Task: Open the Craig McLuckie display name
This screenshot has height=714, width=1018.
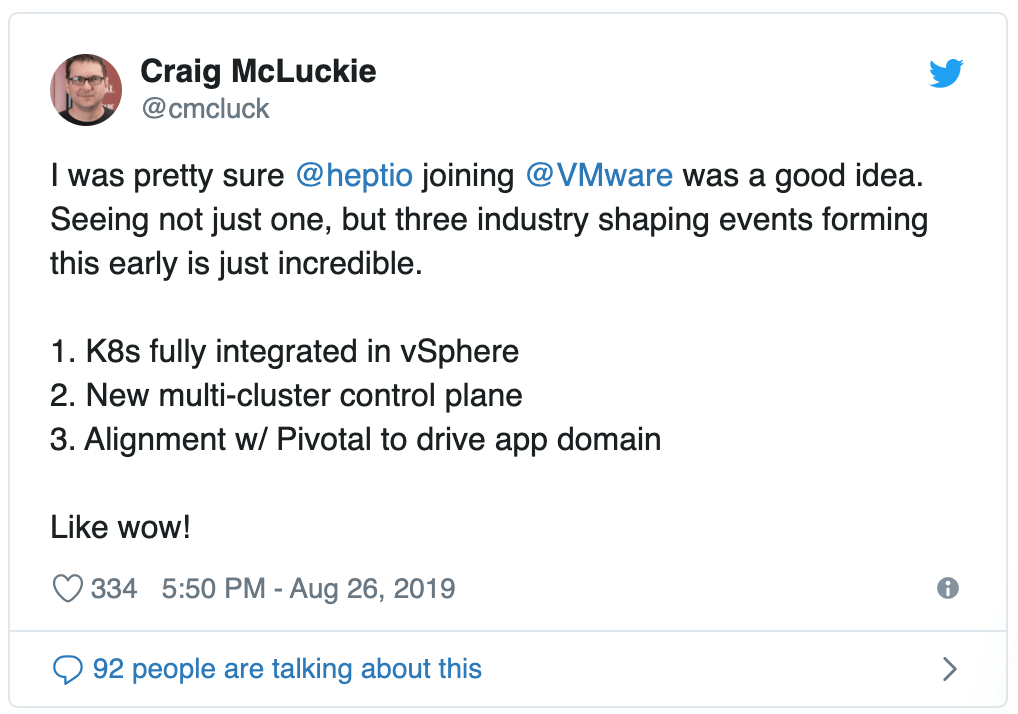Action: (258, 71)
